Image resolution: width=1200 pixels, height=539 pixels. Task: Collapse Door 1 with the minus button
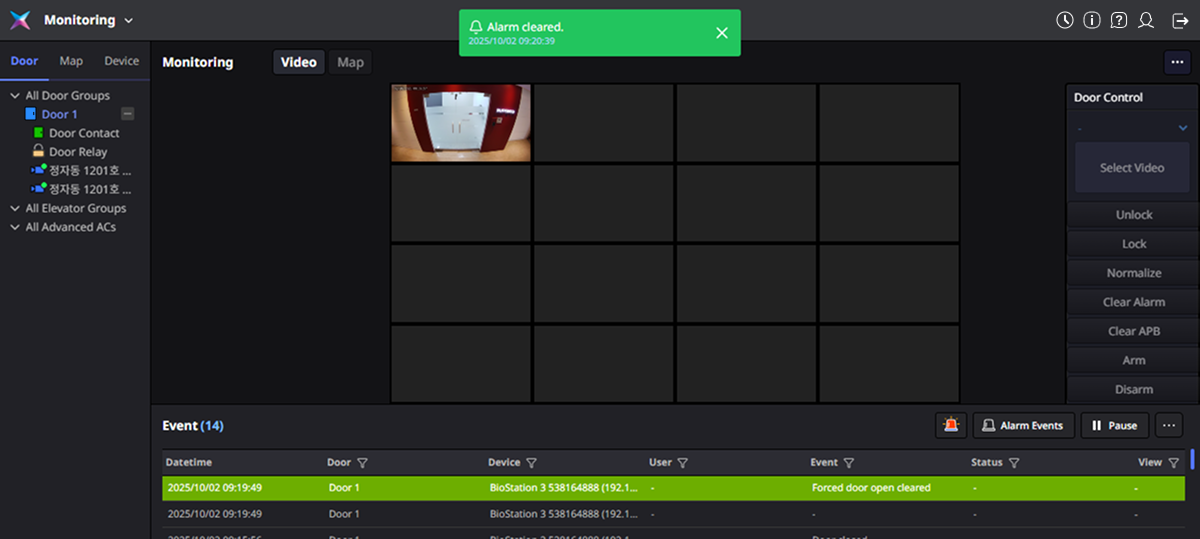click(127, 115)
